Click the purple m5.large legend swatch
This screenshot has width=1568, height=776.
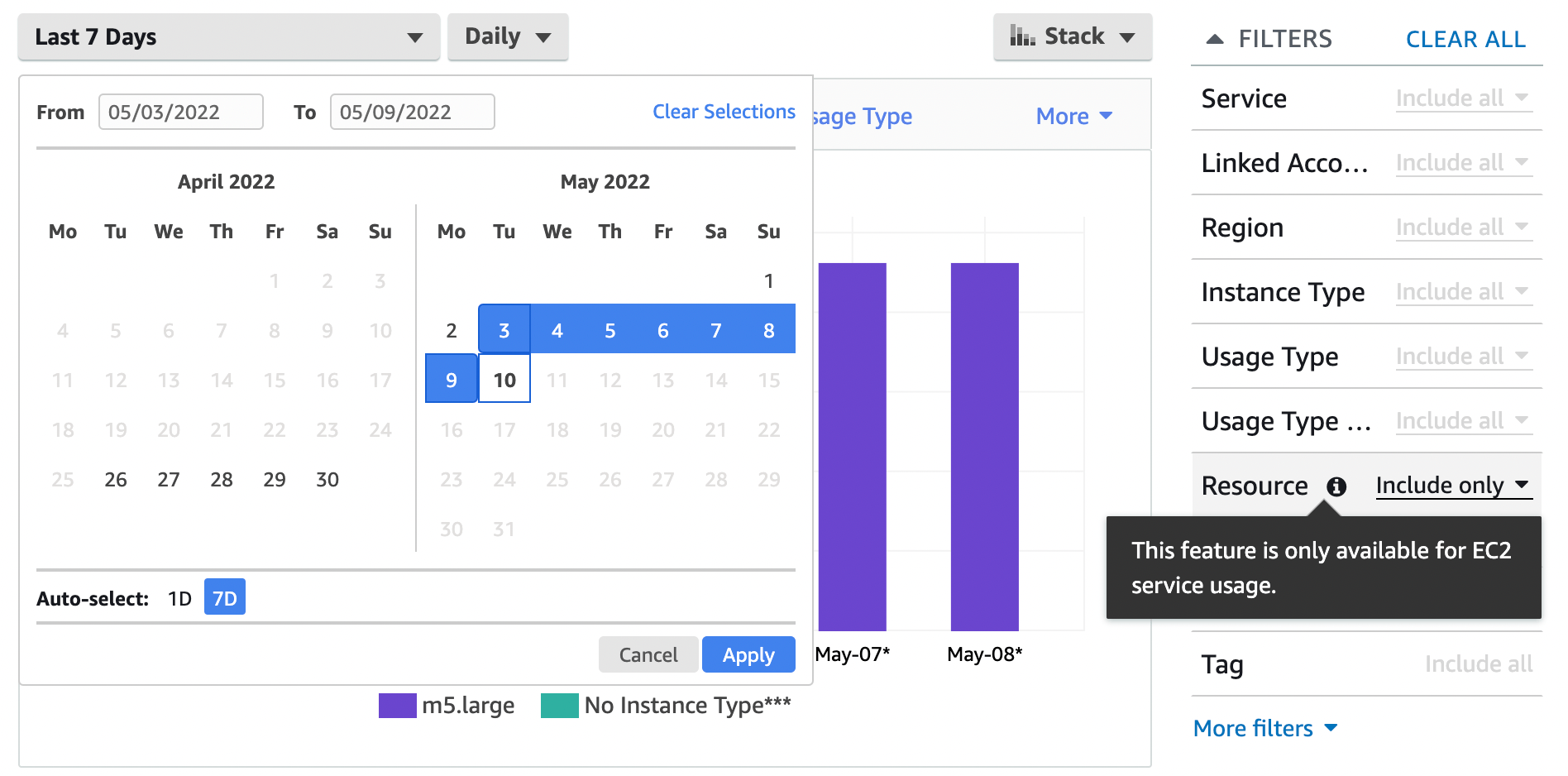(x=396, y=706)
